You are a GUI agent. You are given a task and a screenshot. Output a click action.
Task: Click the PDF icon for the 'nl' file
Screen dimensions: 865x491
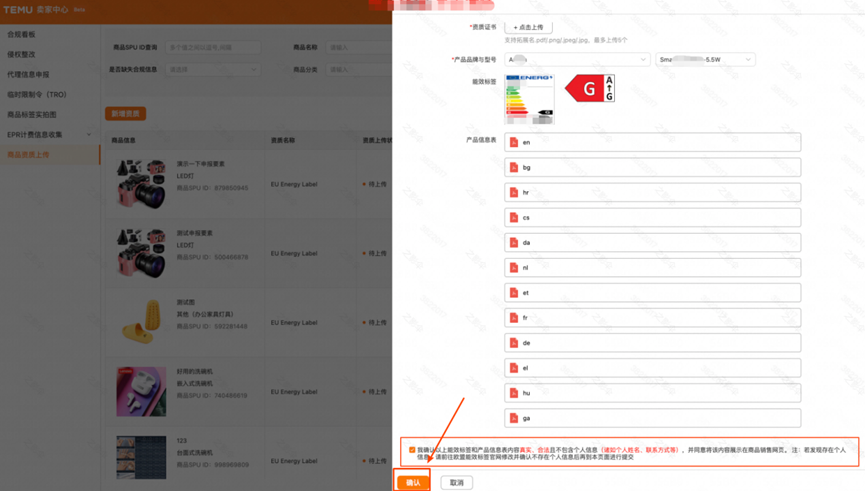pos(514,268)
